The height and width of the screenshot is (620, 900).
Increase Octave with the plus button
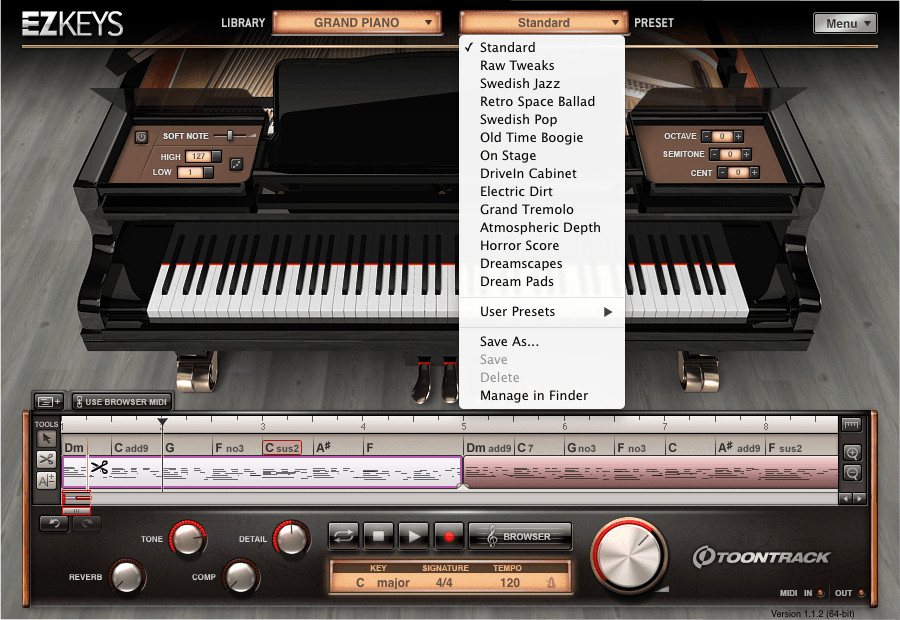click(x=738, y=136)
